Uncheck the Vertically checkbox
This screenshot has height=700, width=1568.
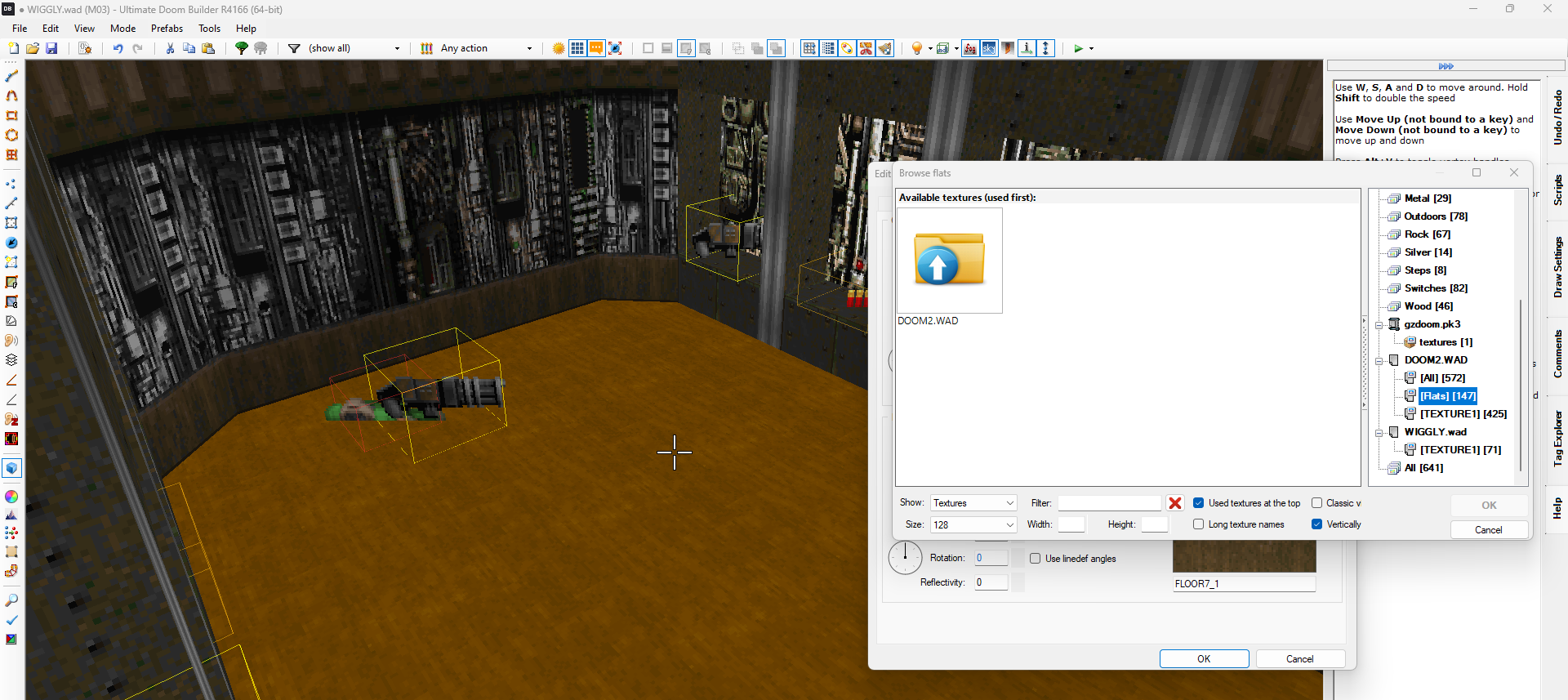[1316, 524]
